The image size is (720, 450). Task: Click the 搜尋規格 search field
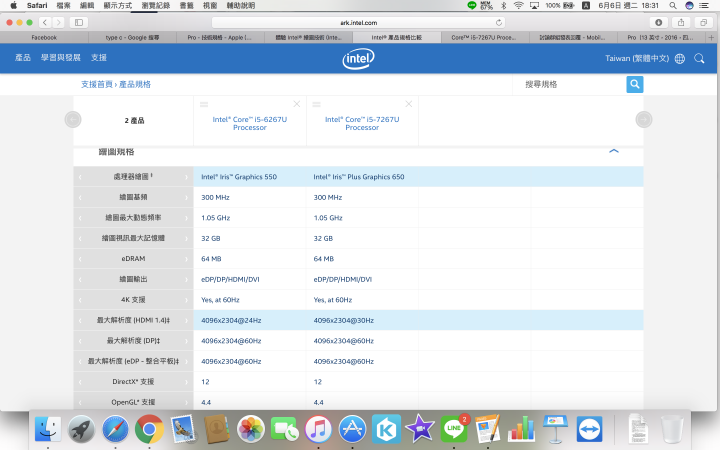pos(569,84)
